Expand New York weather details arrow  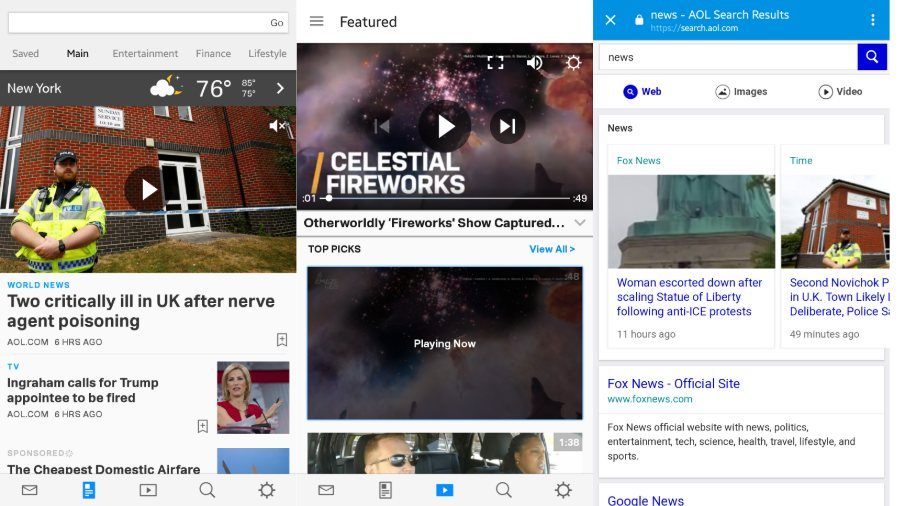[x=280, y=88]
